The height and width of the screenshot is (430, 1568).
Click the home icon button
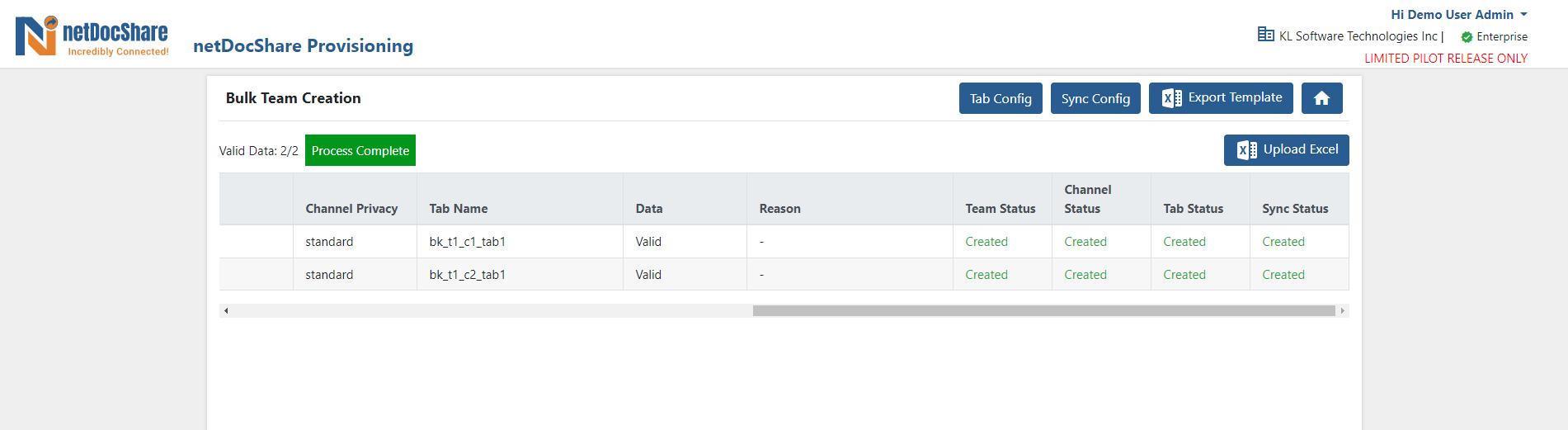coord(1321,98)
